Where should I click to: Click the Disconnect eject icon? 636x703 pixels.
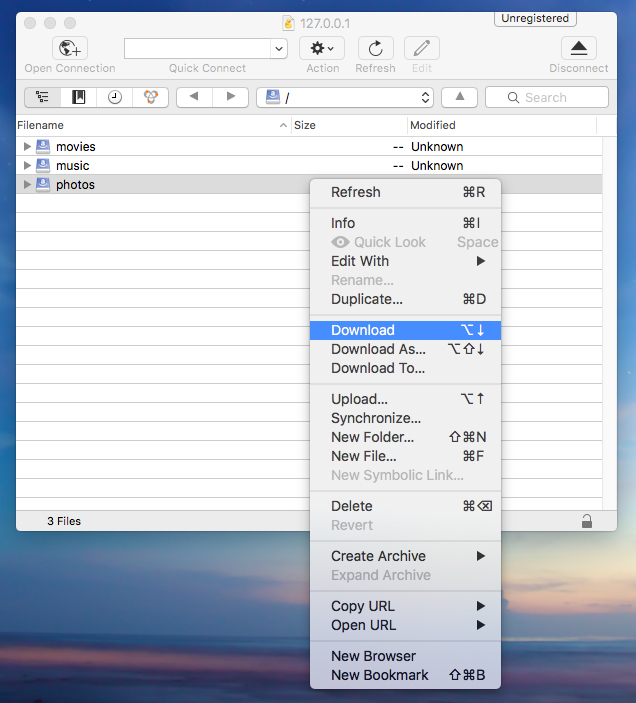point(578,48)
